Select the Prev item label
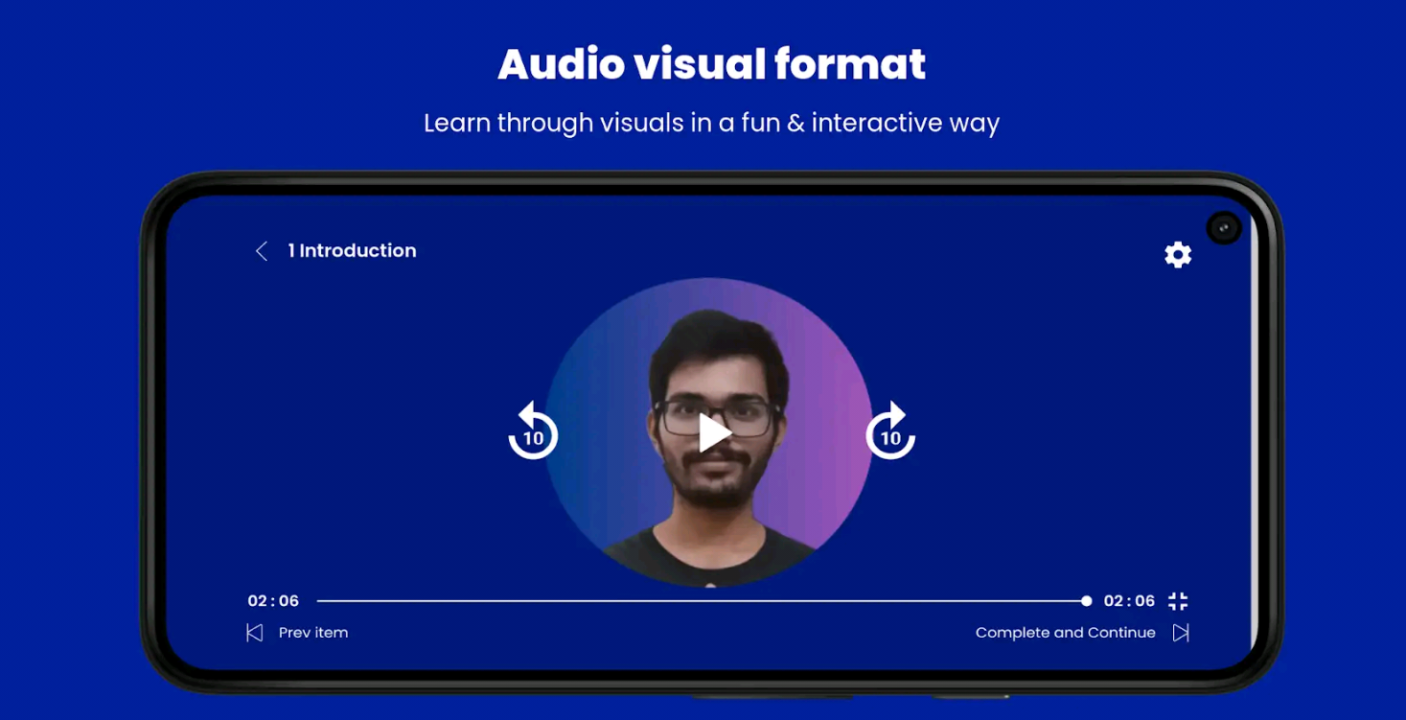 tap(313, 632)
